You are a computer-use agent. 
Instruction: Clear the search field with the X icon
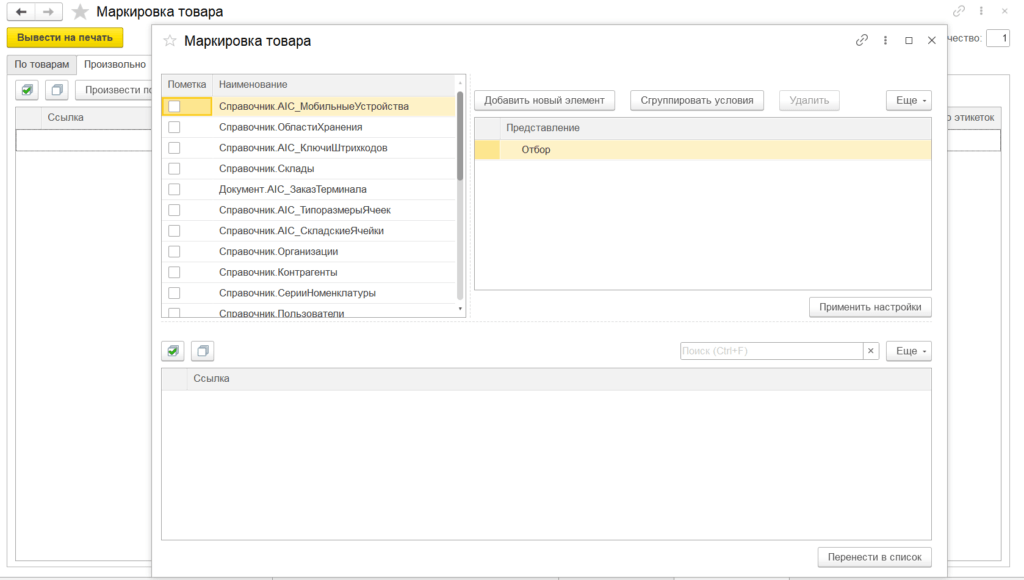tap(871, 351)
